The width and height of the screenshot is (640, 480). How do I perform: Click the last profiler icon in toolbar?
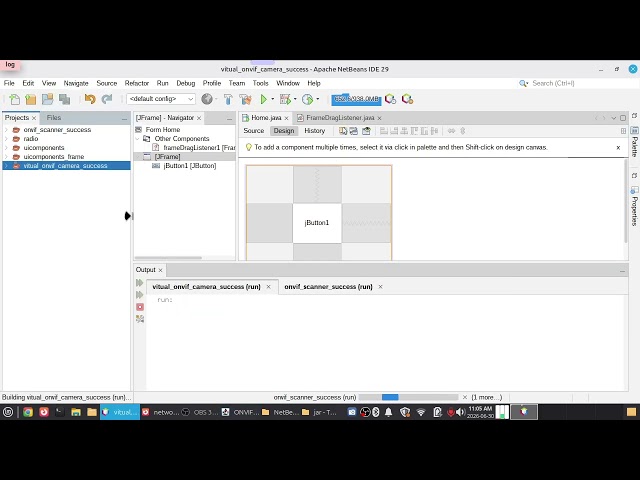(x=407, y=99)
